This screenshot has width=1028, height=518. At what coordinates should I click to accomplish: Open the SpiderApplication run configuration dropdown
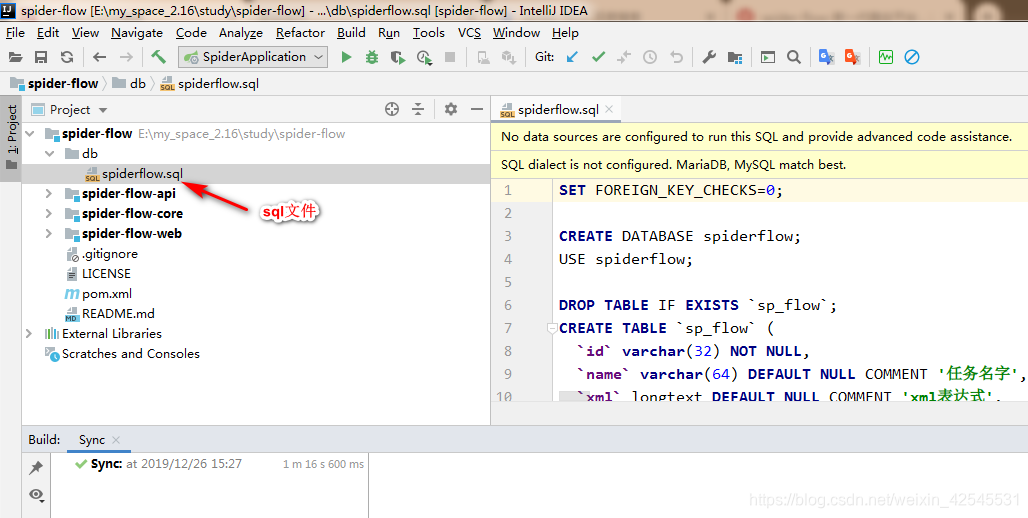[252, 58]
